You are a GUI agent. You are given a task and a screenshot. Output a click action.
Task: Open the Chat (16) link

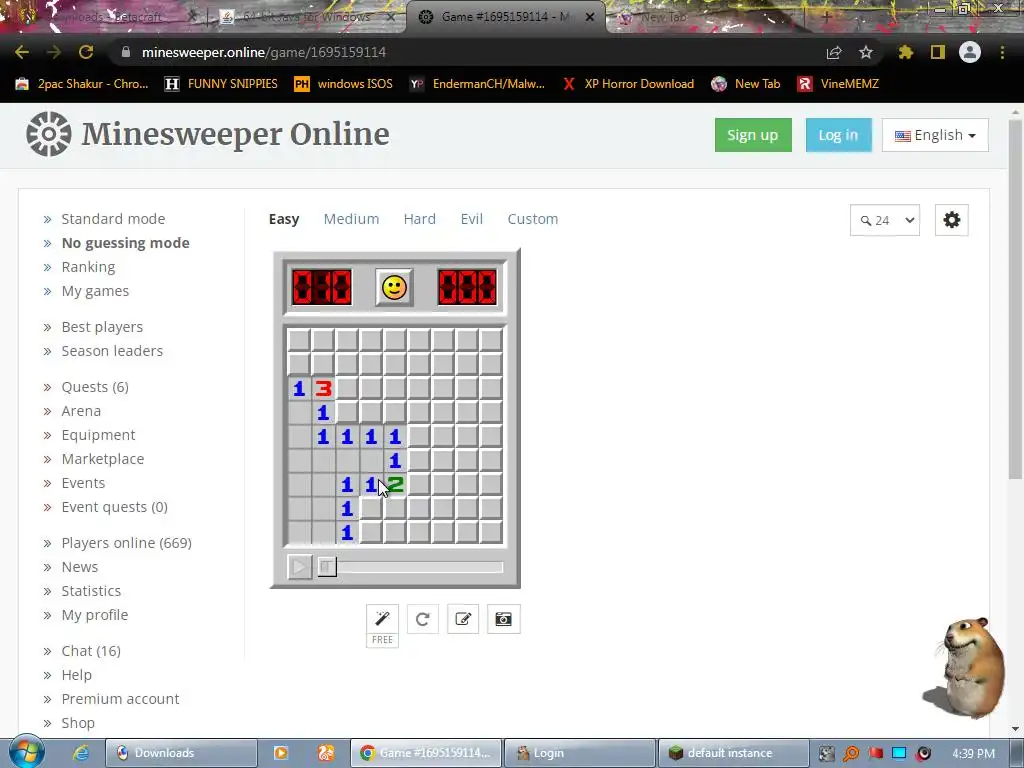pos(91,651)
